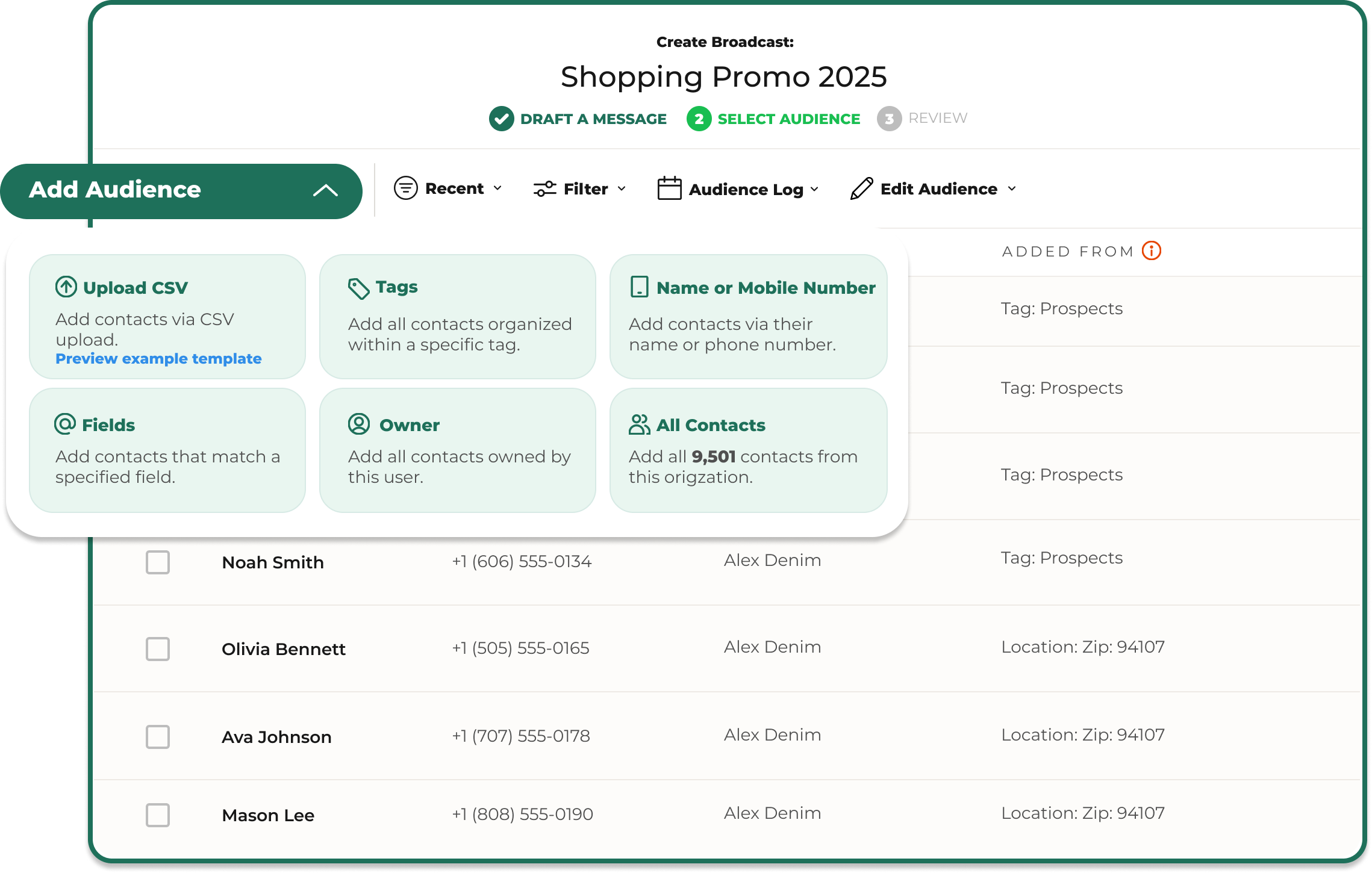Open the Recent dropdown arrow
Image resolution: width=1372 pixels, height=873 pixels.
pyautogui.click(x=497, y=188)
